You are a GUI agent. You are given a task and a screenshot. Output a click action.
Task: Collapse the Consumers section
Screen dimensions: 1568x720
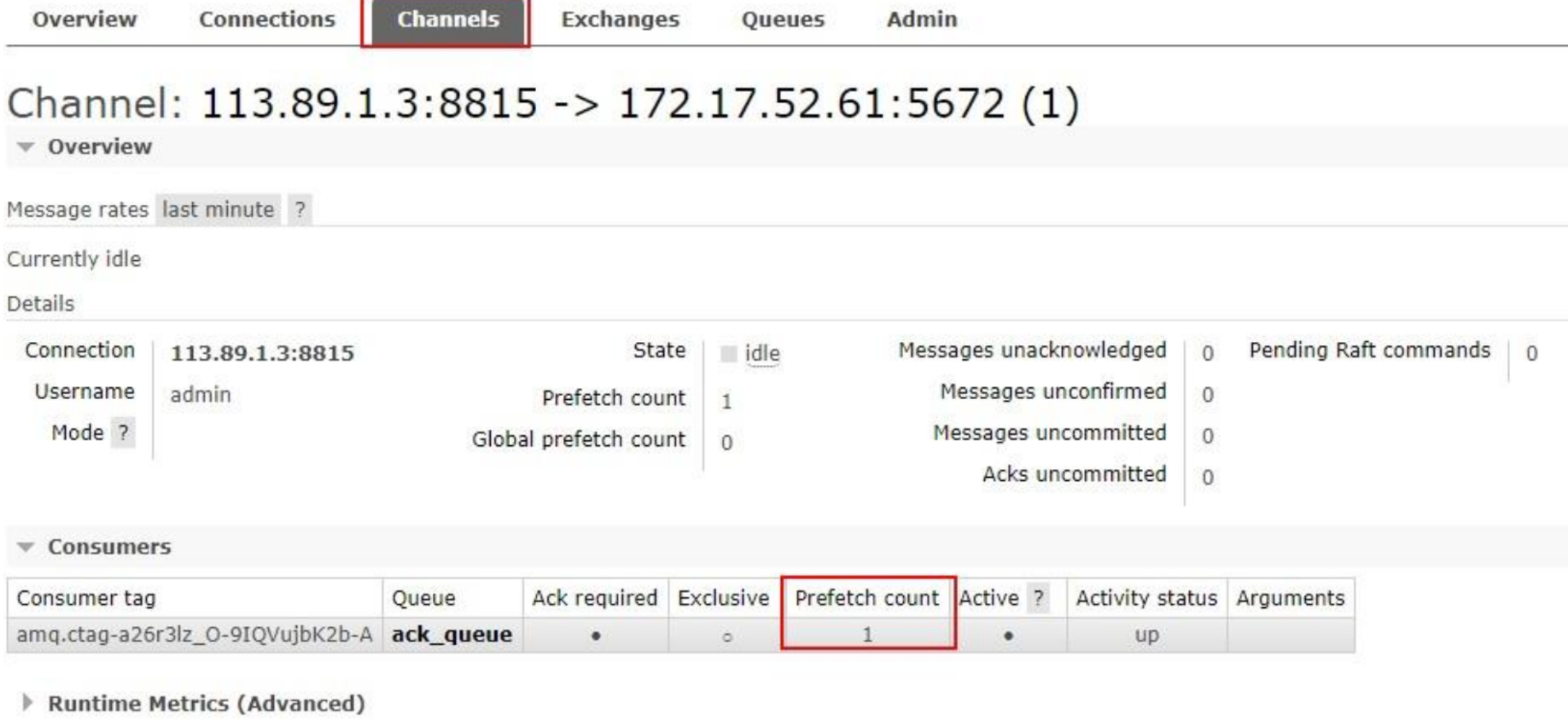tap(108, 547)
